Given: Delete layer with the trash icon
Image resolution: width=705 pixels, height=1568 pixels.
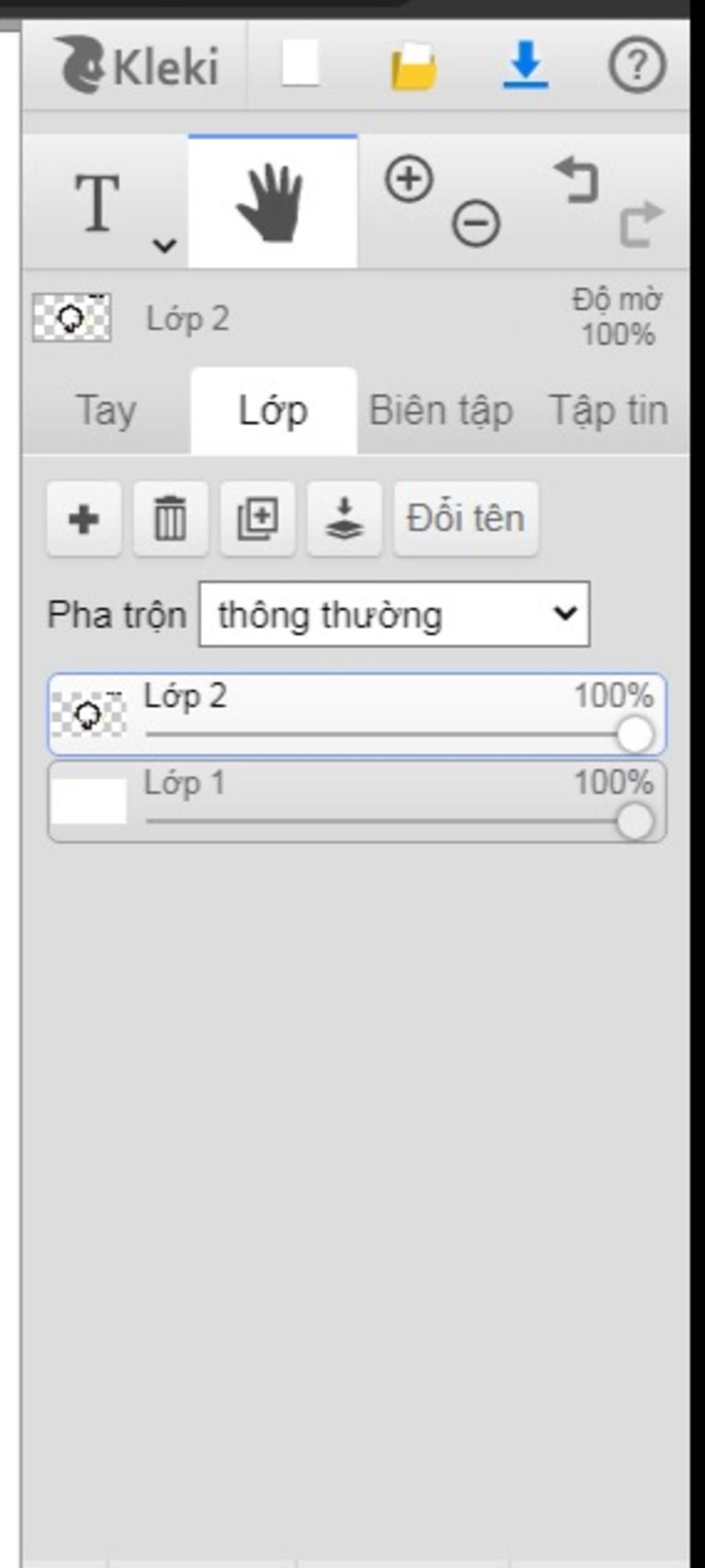Looking at the screenshot, I should pos(171,519).
